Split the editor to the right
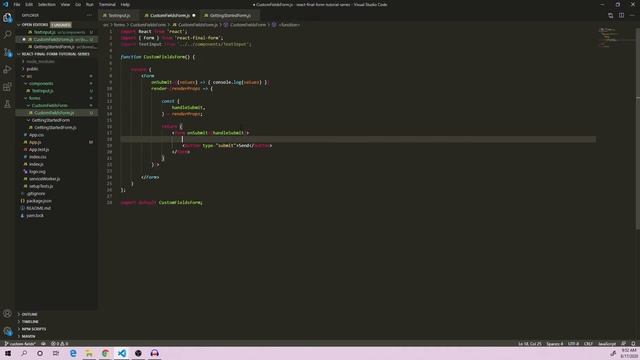The height and width of the screenshot is (360, 640). (x=621, y=16)
